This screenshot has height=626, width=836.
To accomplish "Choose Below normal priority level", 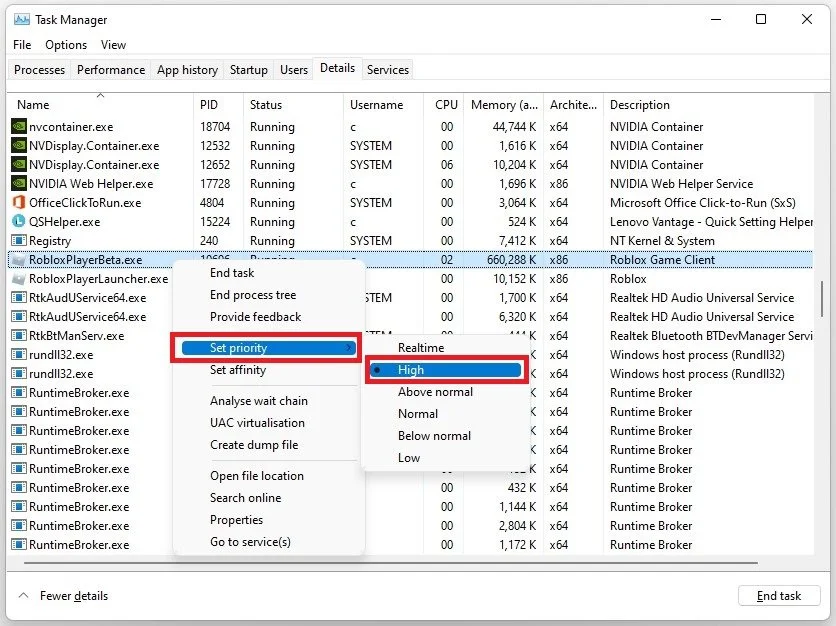I will coord(434,436).
